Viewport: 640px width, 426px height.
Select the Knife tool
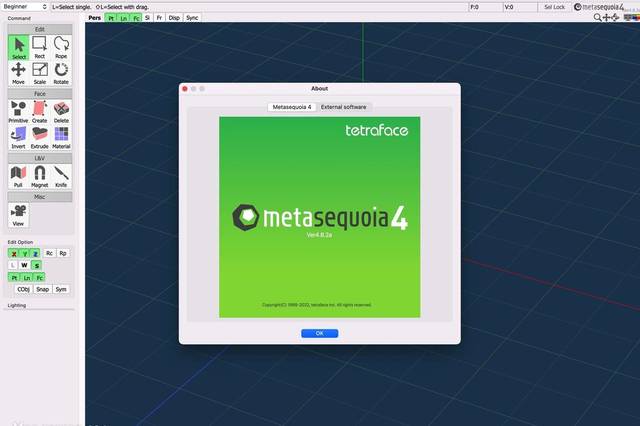point(61,176)
